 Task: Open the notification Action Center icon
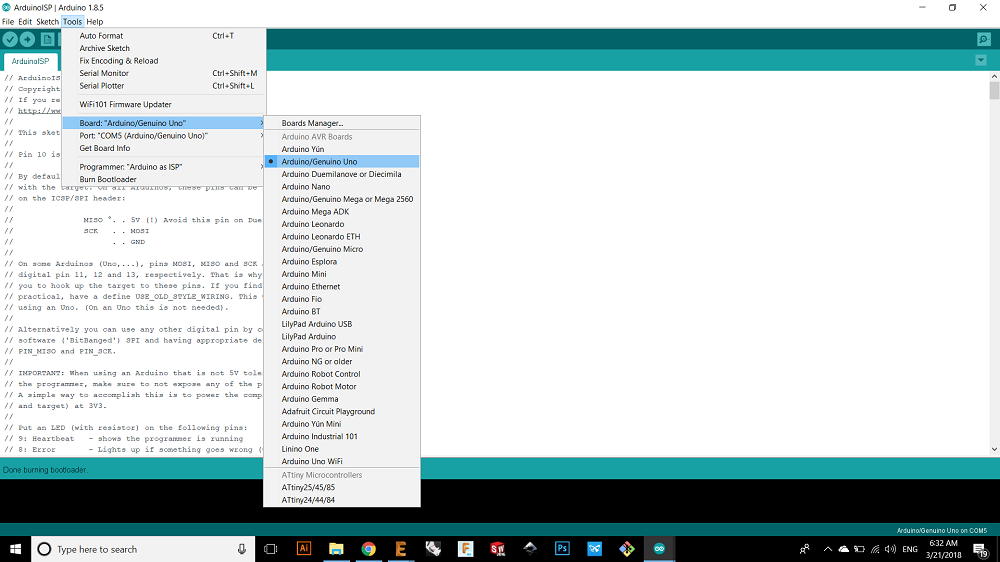point(981,549)
